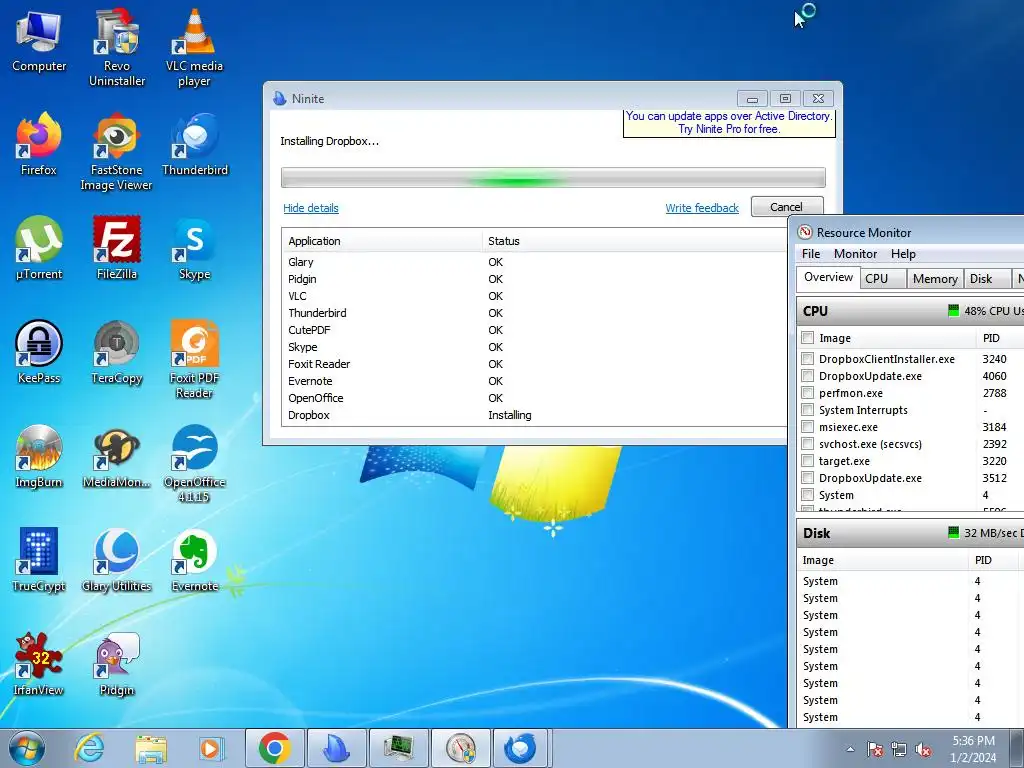Screen dimensions: 1024x768
Task: Launch Evernote desktop shortcut
Action: tap(195, 560)
